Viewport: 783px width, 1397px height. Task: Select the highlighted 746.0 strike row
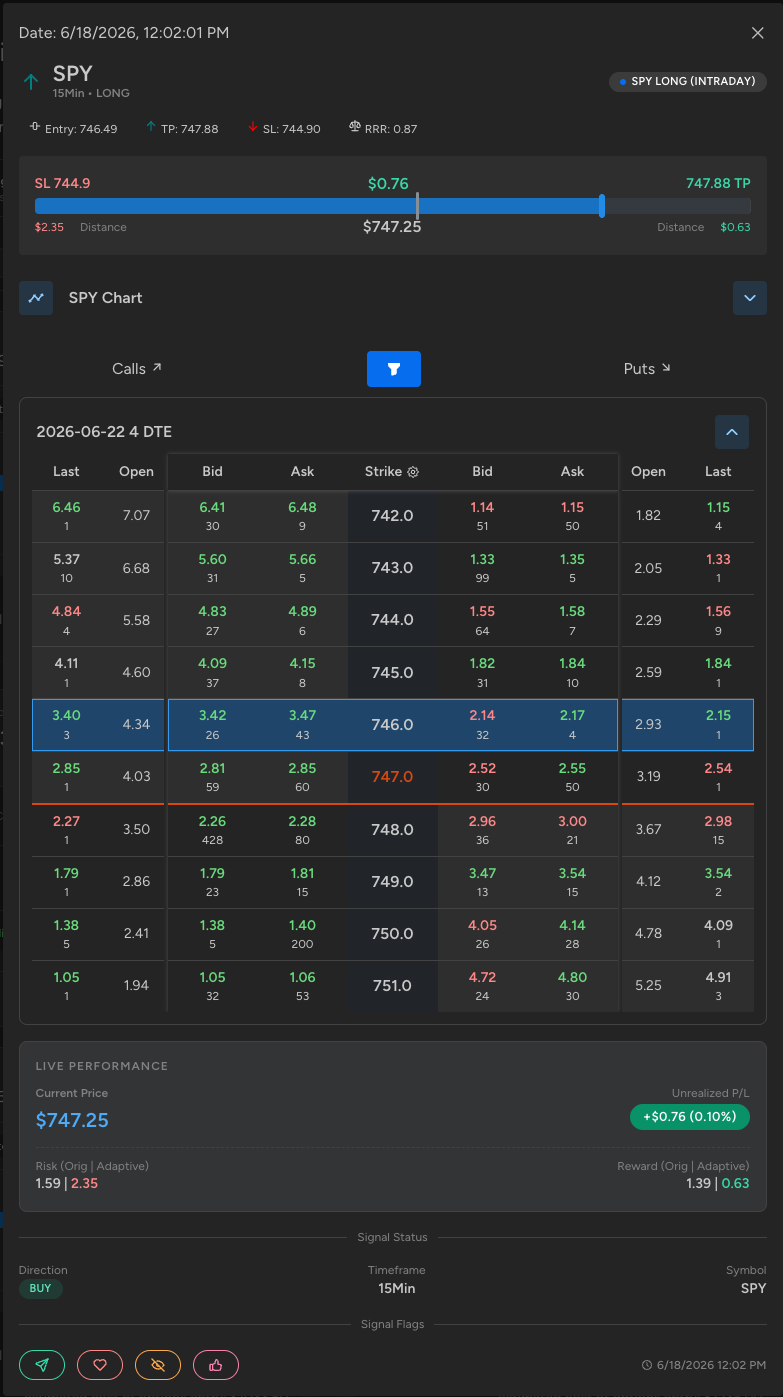point(393,725)
